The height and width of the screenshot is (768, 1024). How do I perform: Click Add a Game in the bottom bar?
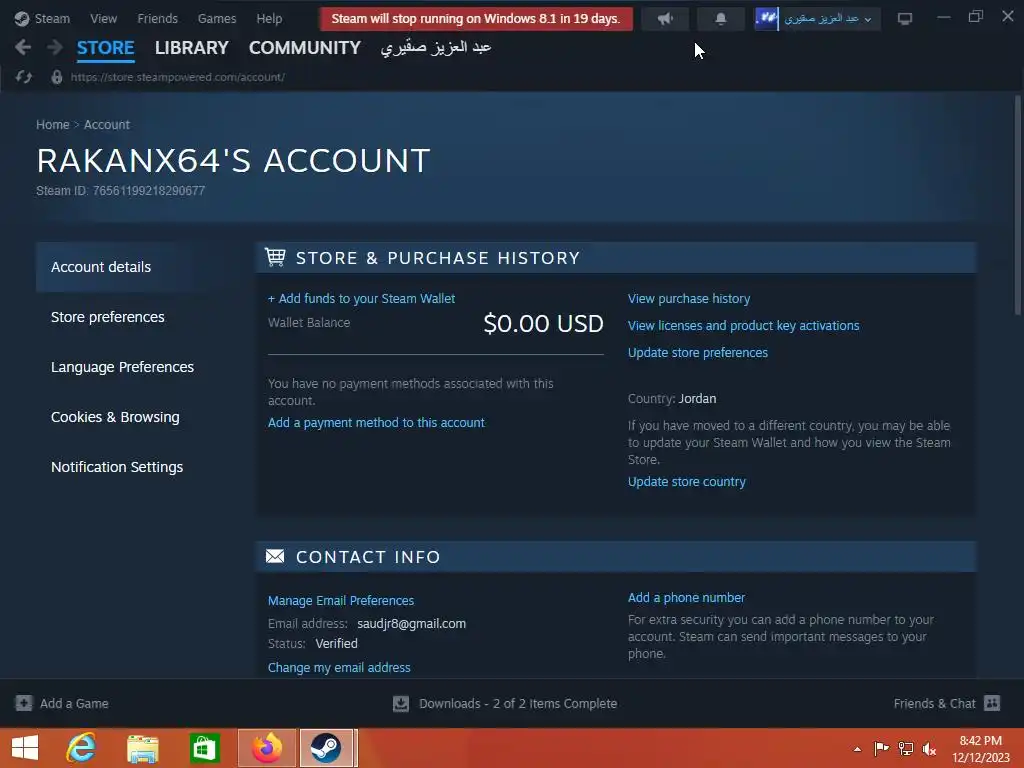pyautogui.click(x=74, y=703)
